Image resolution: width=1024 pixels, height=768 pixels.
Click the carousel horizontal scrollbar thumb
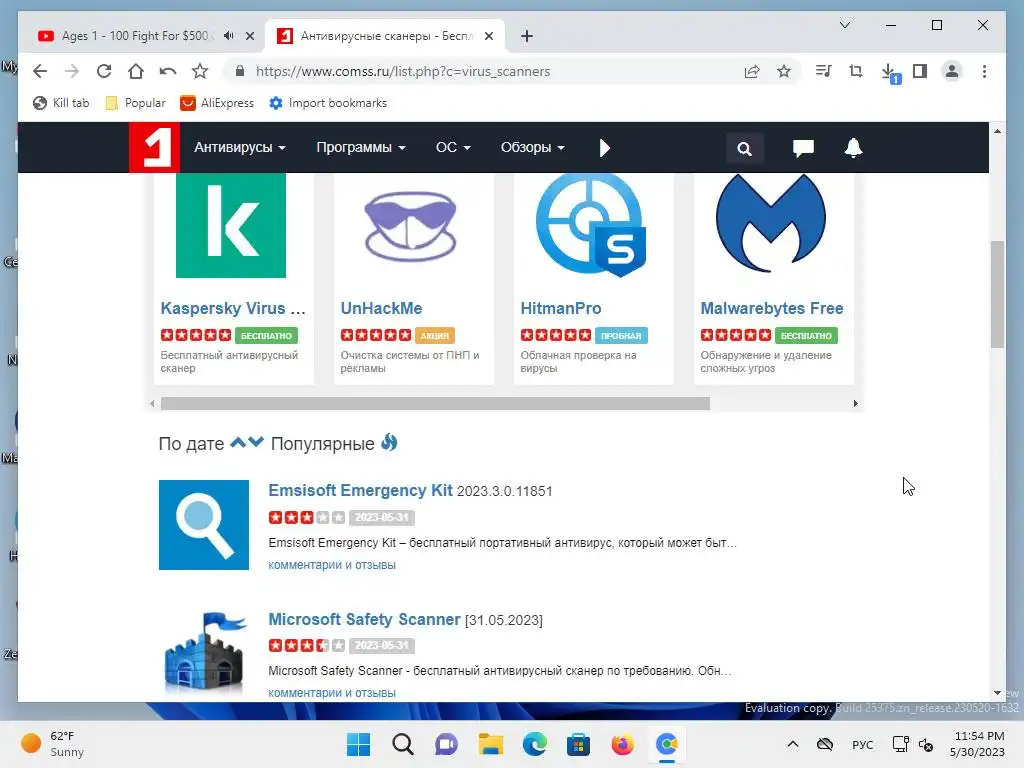(x=435, y=404)
